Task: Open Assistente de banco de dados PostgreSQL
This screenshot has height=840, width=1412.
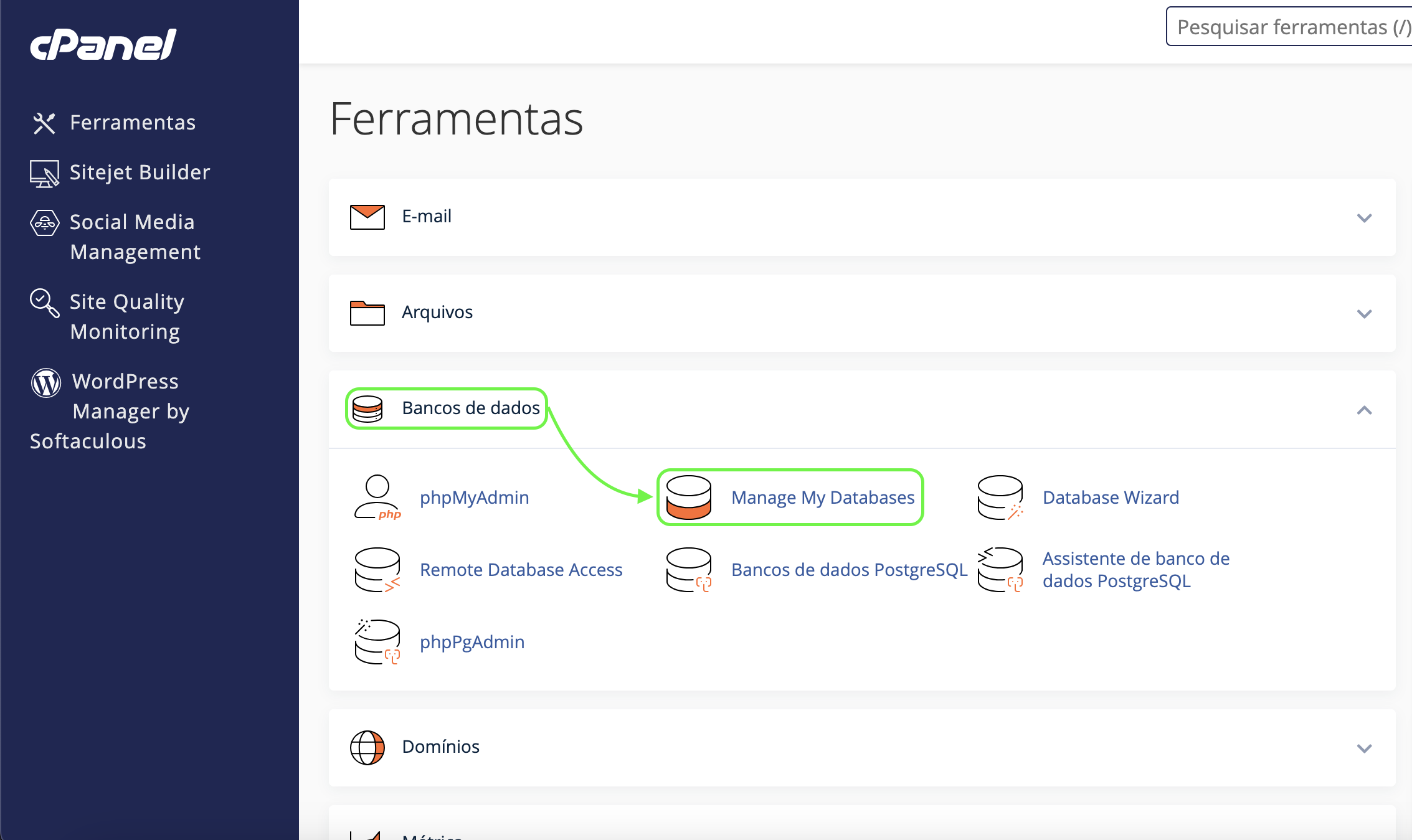Action: (1136, 570)
